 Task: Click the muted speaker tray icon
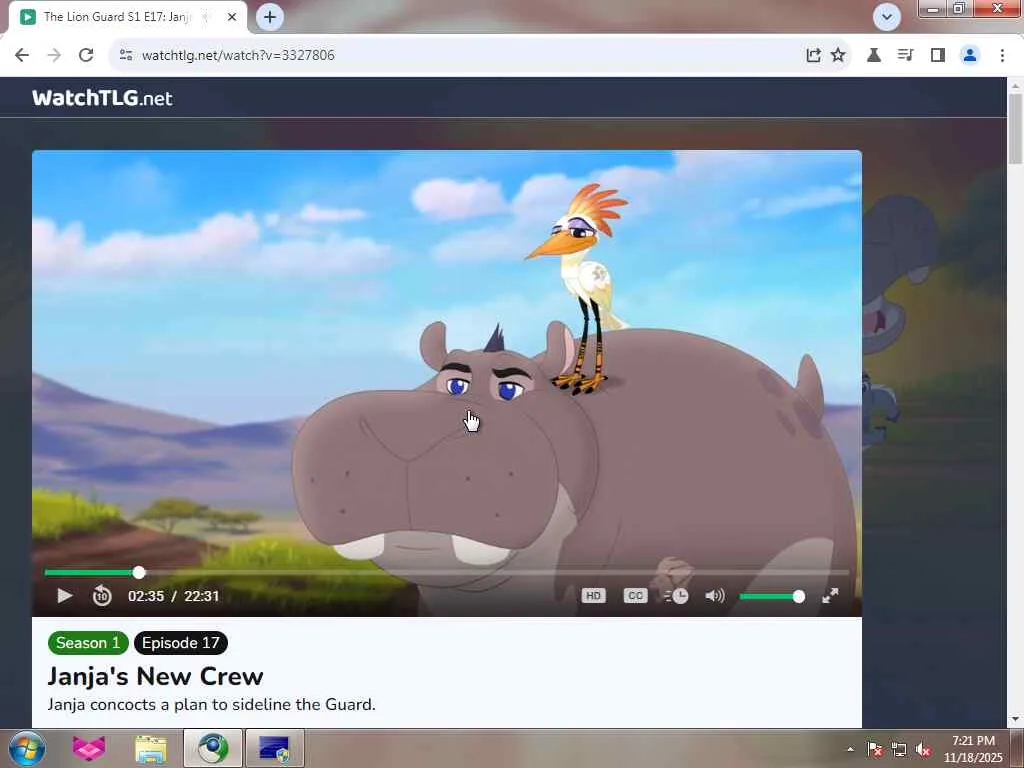point(923,749)
